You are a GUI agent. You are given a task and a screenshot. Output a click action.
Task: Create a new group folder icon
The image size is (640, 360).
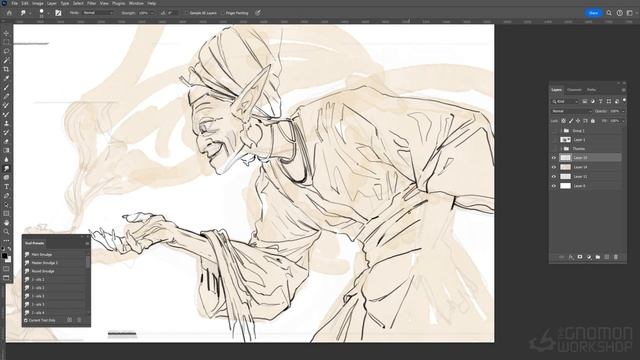598,257
